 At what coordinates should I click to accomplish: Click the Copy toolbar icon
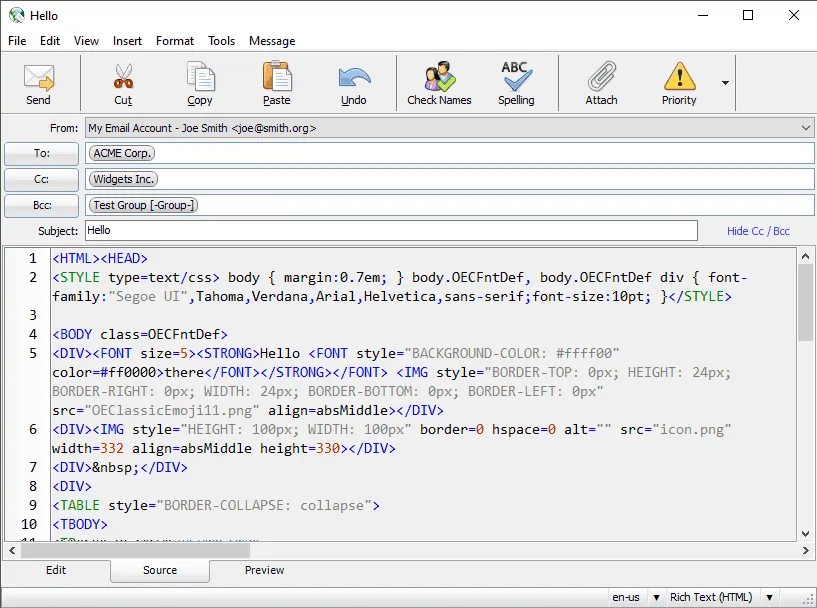click(x=200, y=83)
